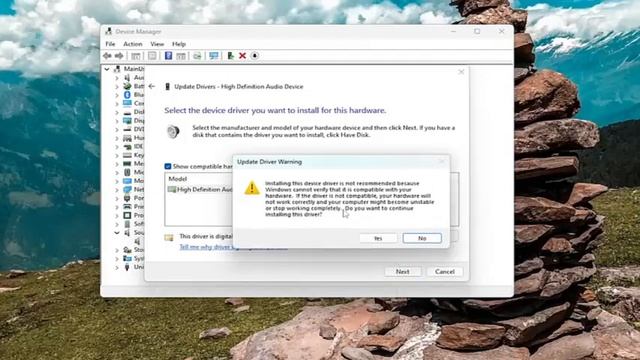Expand the Disk drives category chevron

[117, 112]
